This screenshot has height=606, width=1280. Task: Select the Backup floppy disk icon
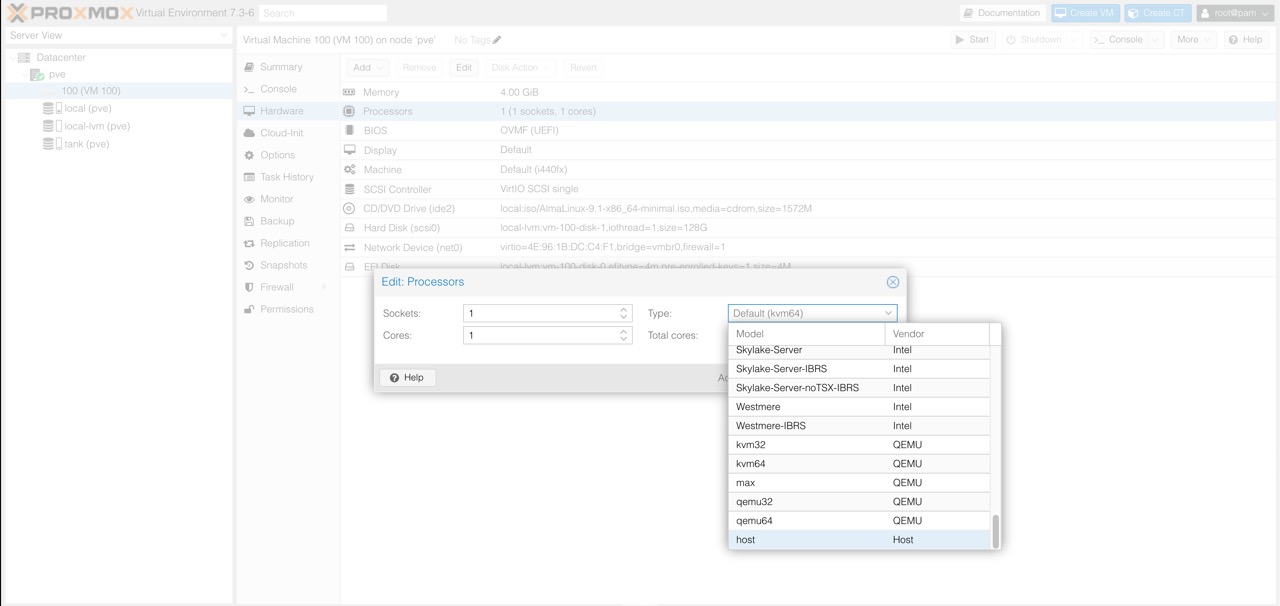pyautogui.click(x=250, y=221)
